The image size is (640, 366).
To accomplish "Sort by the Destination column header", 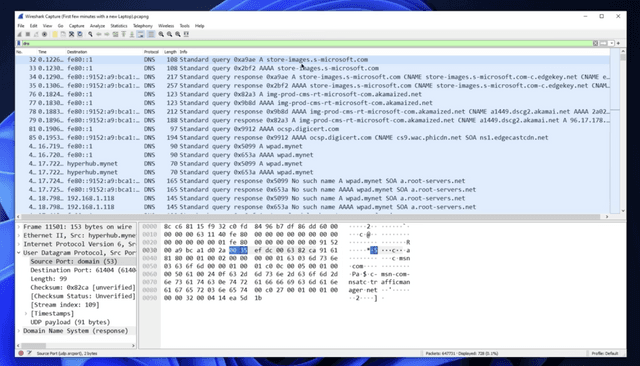I will (x=104, y=52).
